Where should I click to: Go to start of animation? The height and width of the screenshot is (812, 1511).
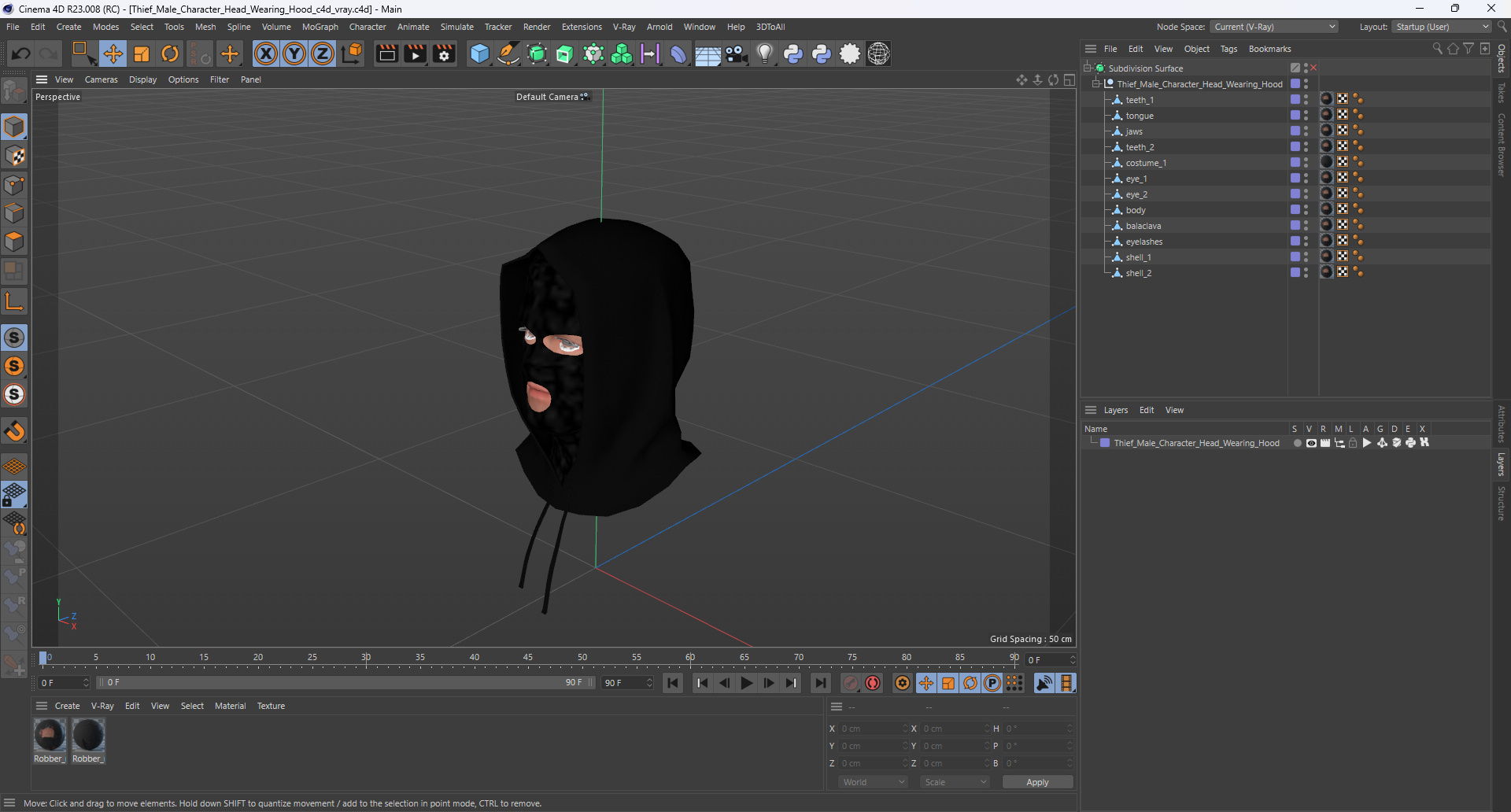pyautogui.click(x=673, y=683)
